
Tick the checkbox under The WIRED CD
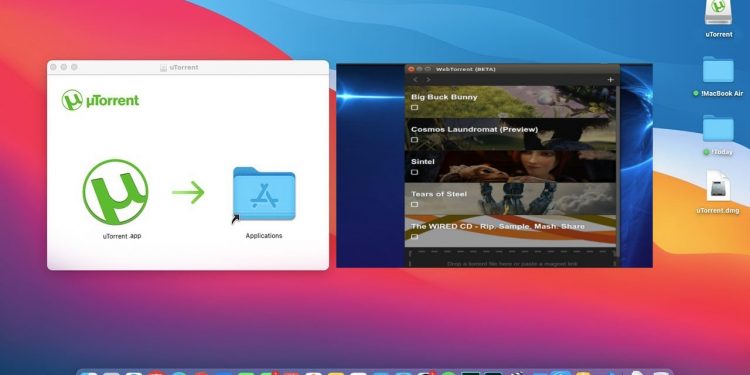414,237
